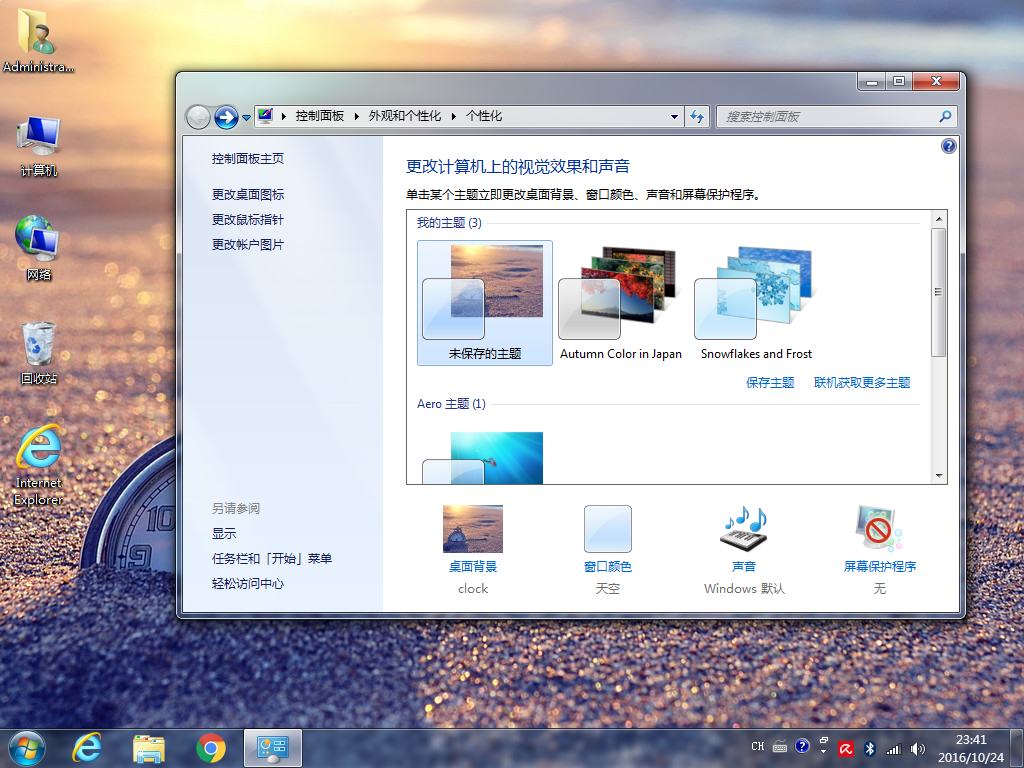Open recent pages dropdown next to forward arrow
The image size is (1024, 768).
click(x=246, y=118)
